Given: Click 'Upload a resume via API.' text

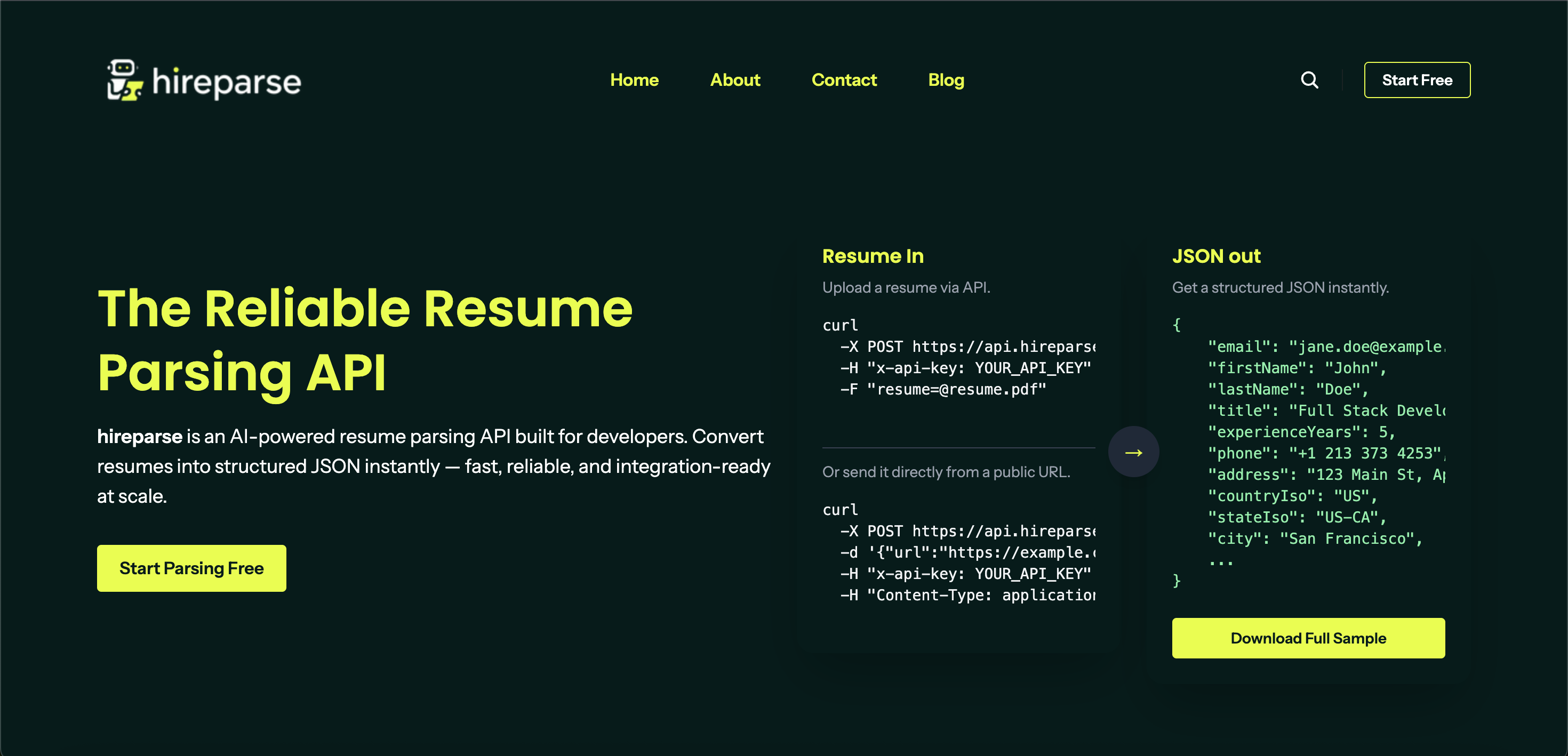Looking at the screenshot, I should pyautogui.click(x=906, y=287).
